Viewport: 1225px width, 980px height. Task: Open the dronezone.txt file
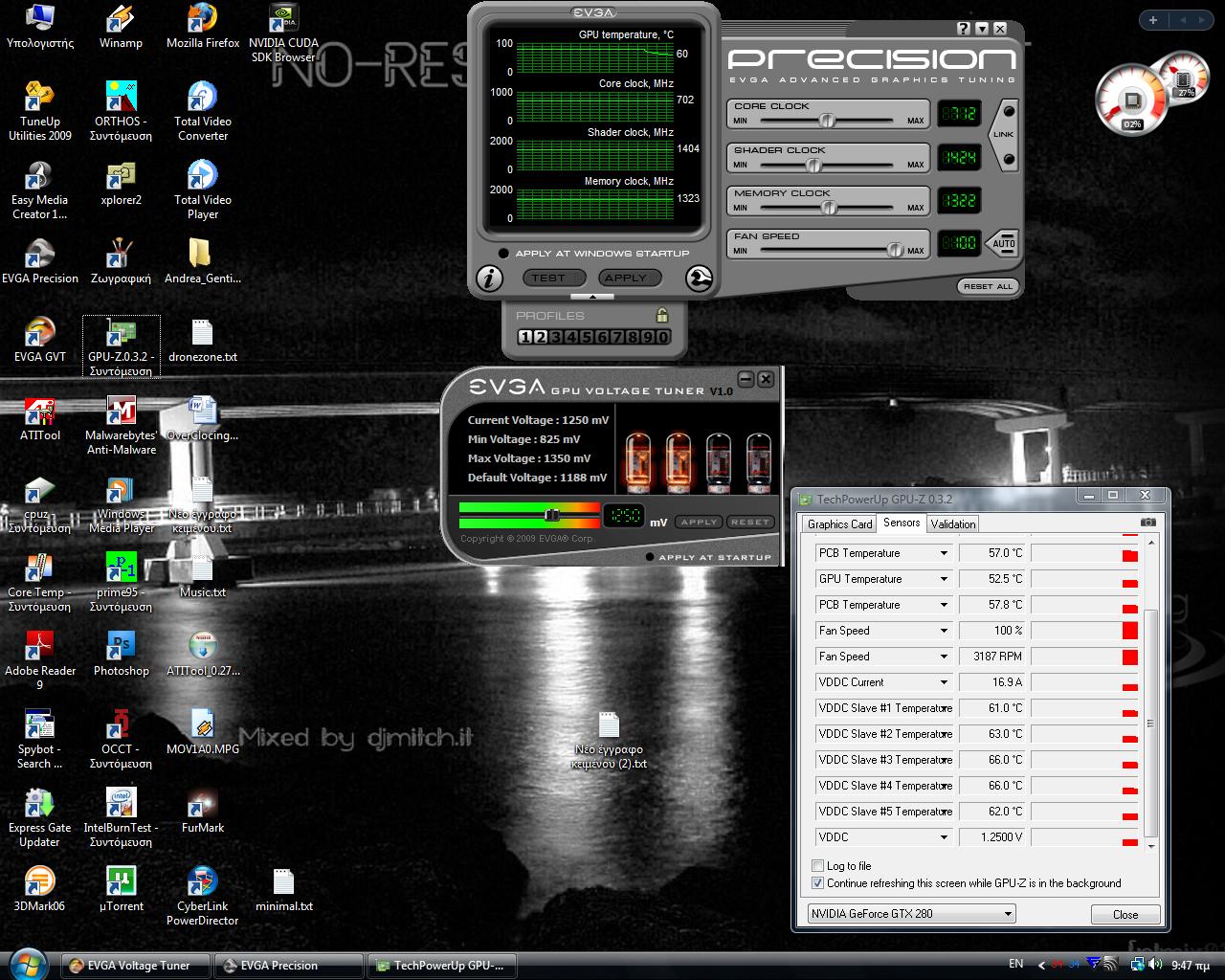click(x=203, y=341)
